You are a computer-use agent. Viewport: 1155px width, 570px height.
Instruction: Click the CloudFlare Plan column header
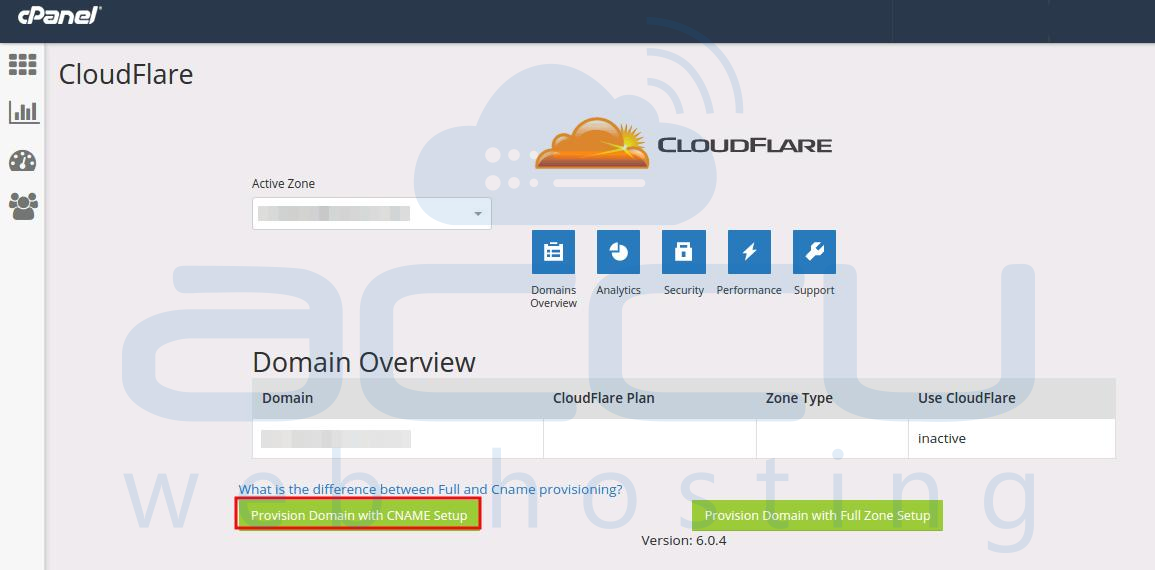click(603, 398)
